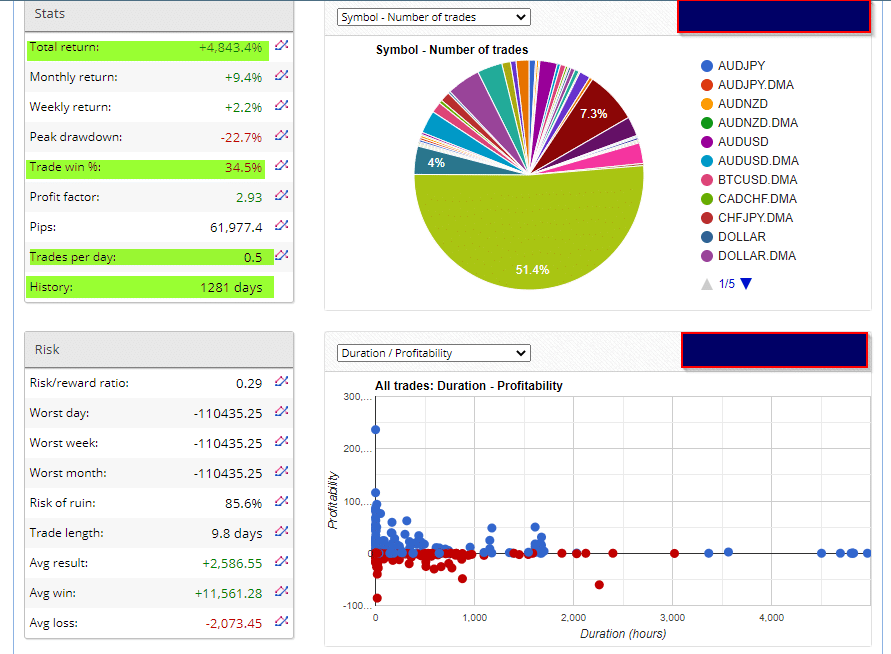Toggle the BTCUSD.DMA legend entry
The width and height of the screenshot is (891, 654).
coord(757,180)
